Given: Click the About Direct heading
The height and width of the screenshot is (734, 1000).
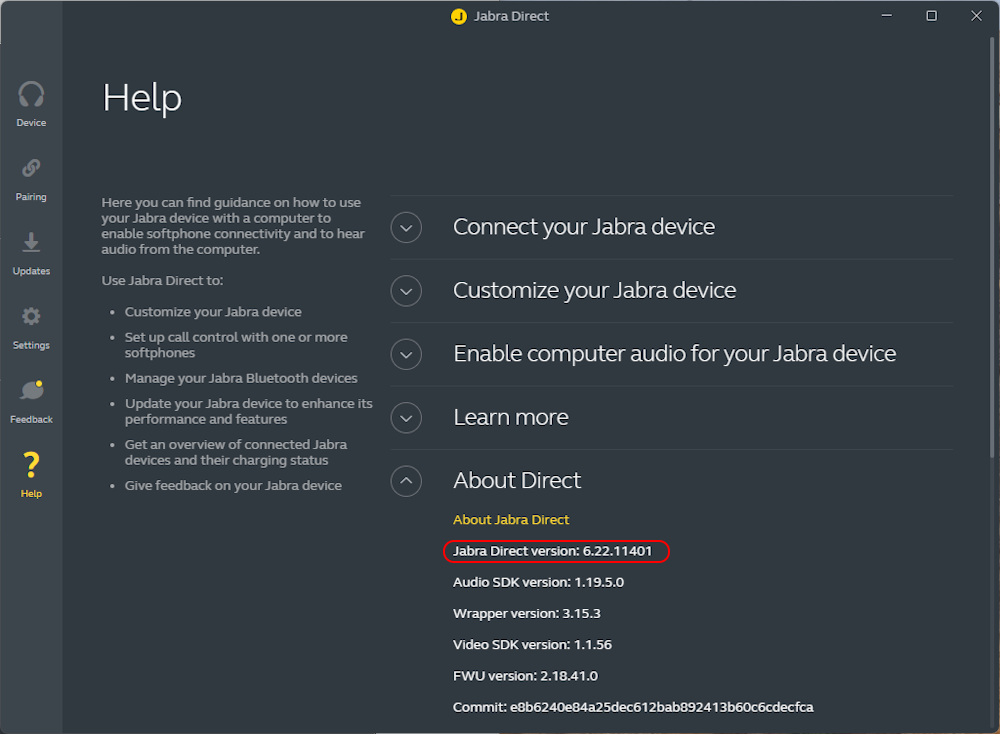Looking at the screenshot, I should click(517, 480).
